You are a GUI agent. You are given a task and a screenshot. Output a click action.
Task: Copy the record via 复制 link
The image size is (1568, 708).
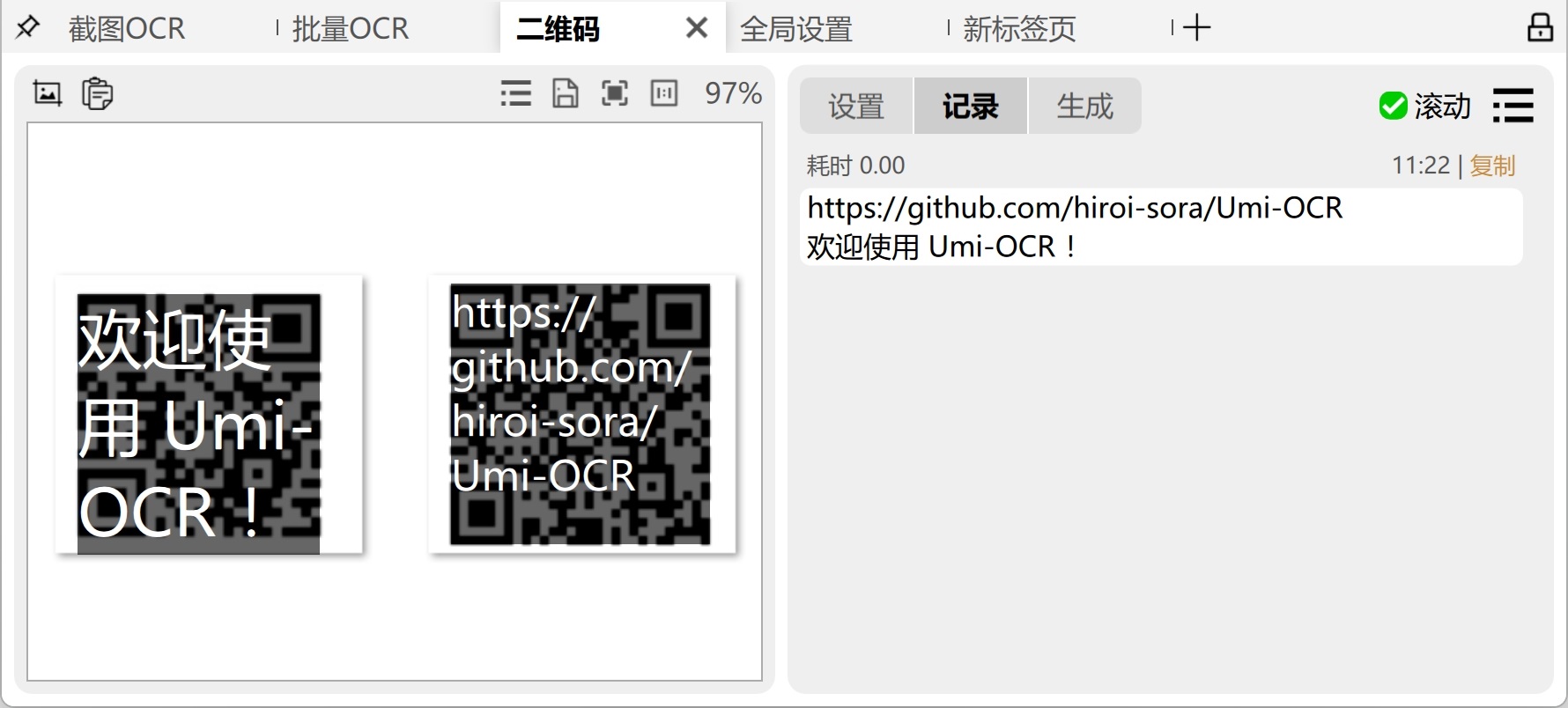(1492, 166)
